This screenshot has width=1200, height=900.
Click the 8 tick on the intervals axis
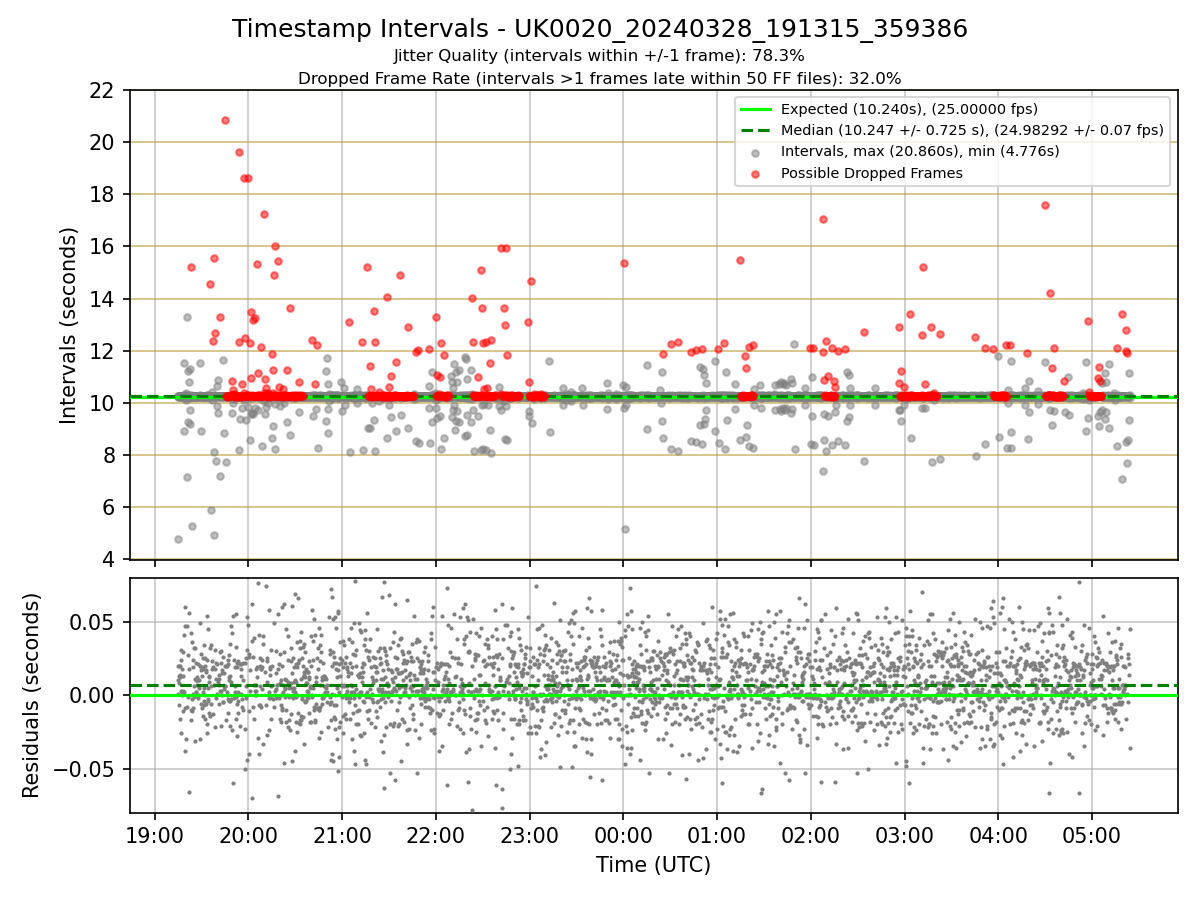point(108,455)
